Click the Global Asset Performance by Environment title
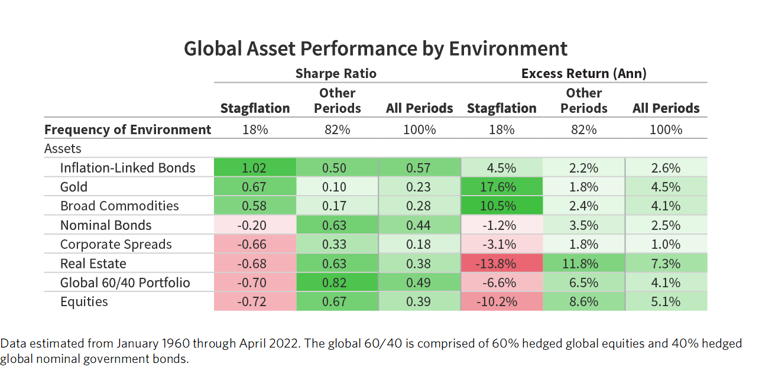 pos(376,49)
